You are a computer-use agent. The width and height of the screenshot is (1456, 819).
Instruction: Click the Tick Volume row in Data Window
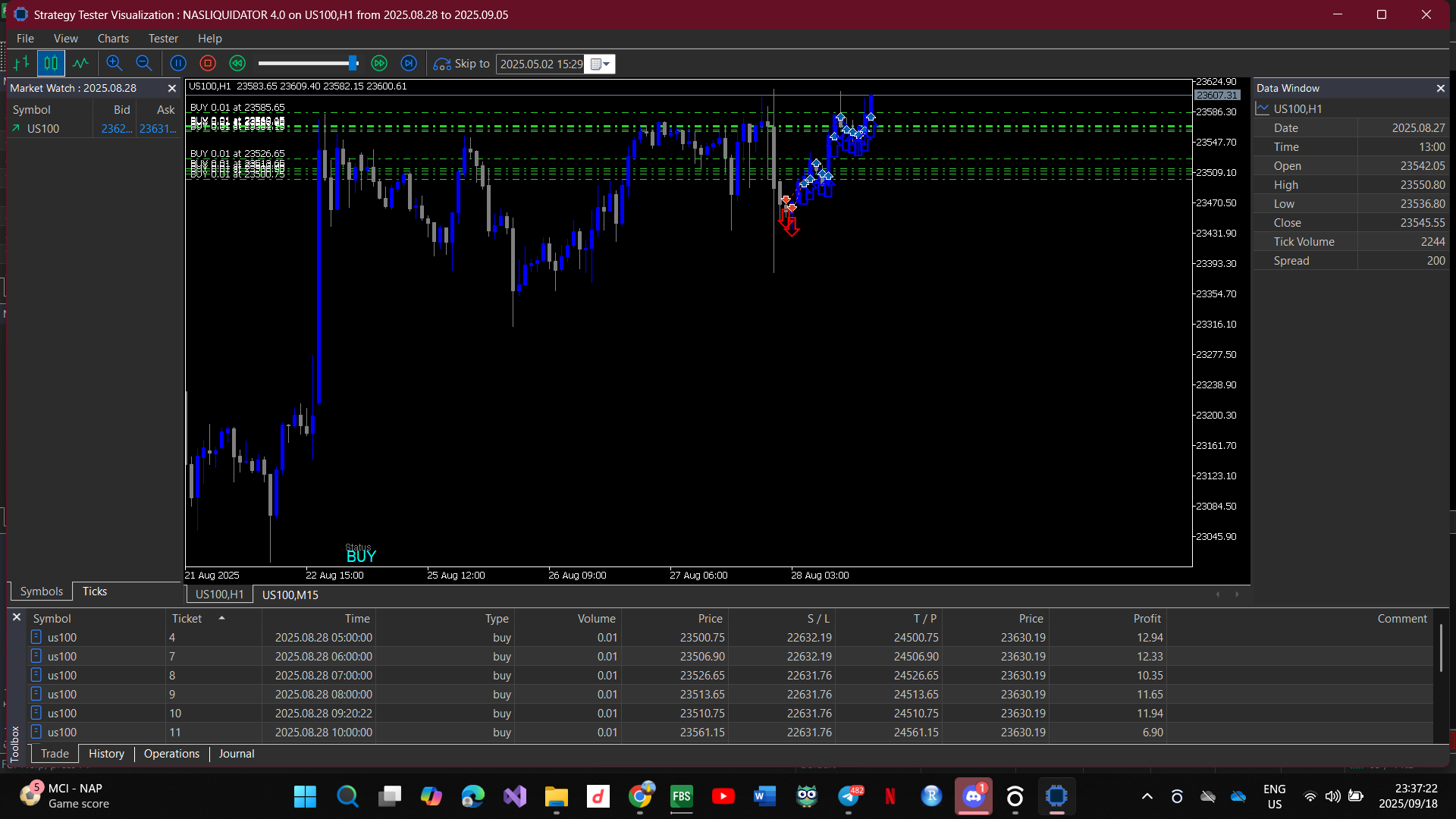point(1351,242)
